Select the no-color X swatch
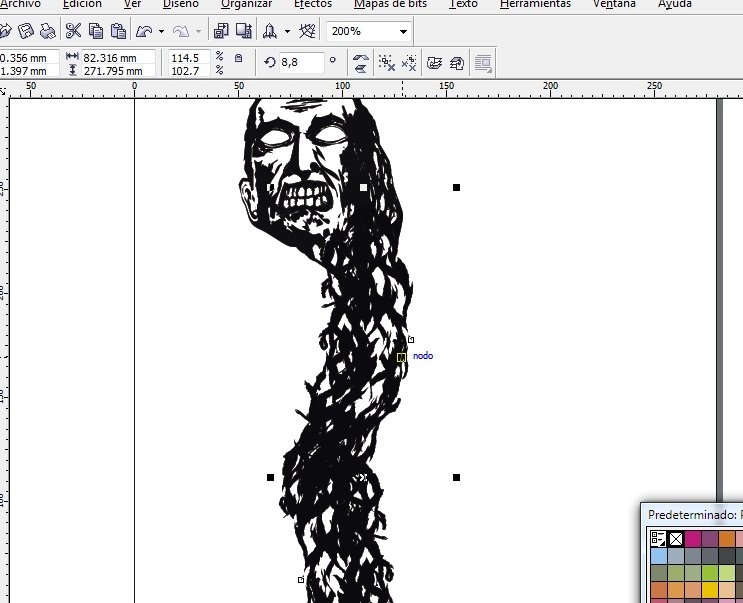The width and height of the screenshot is (743, 603). tap(676, 539)
